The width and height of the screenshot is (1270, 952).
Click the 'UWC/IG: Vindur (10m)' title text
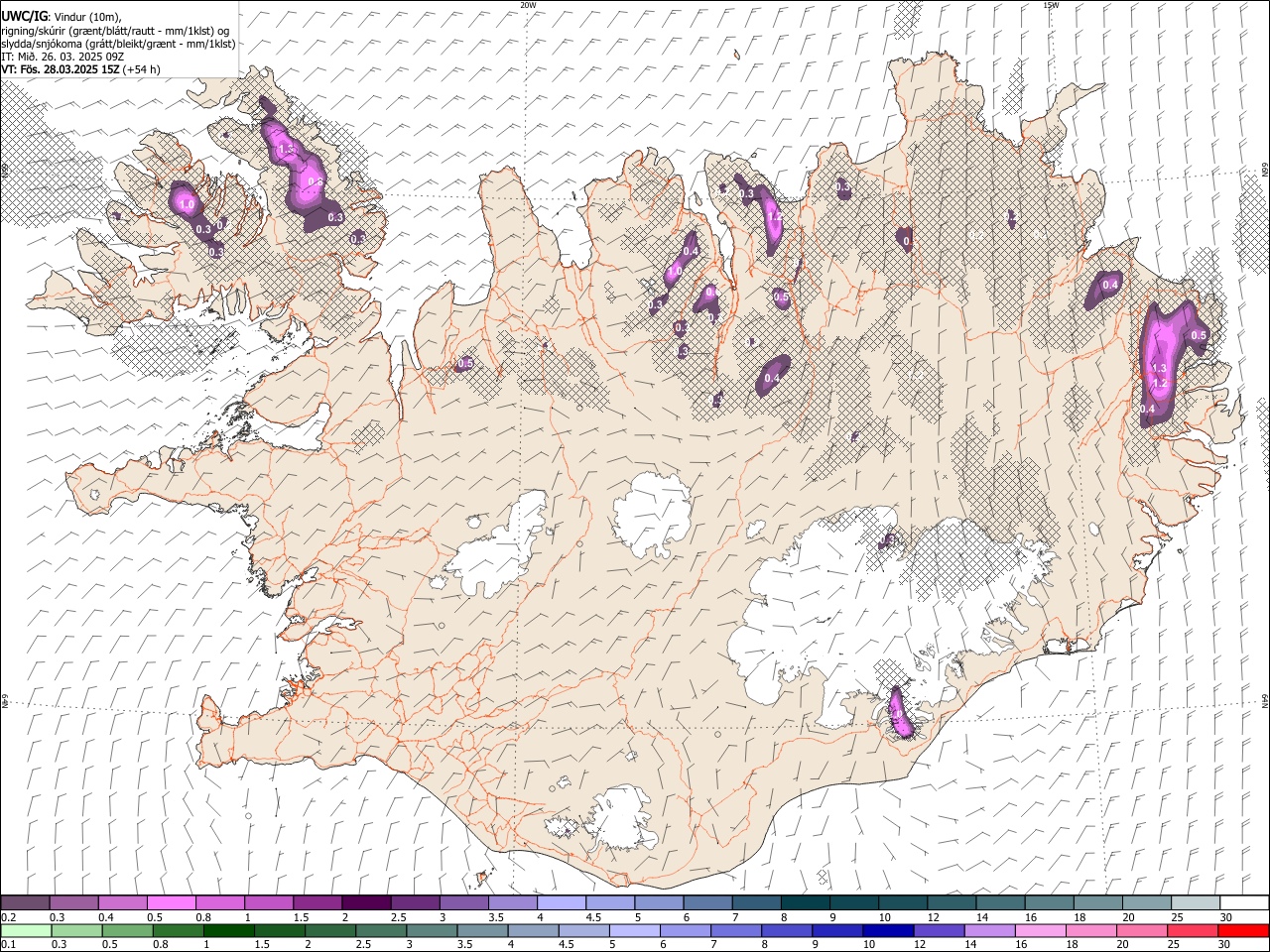coord(61,16)
